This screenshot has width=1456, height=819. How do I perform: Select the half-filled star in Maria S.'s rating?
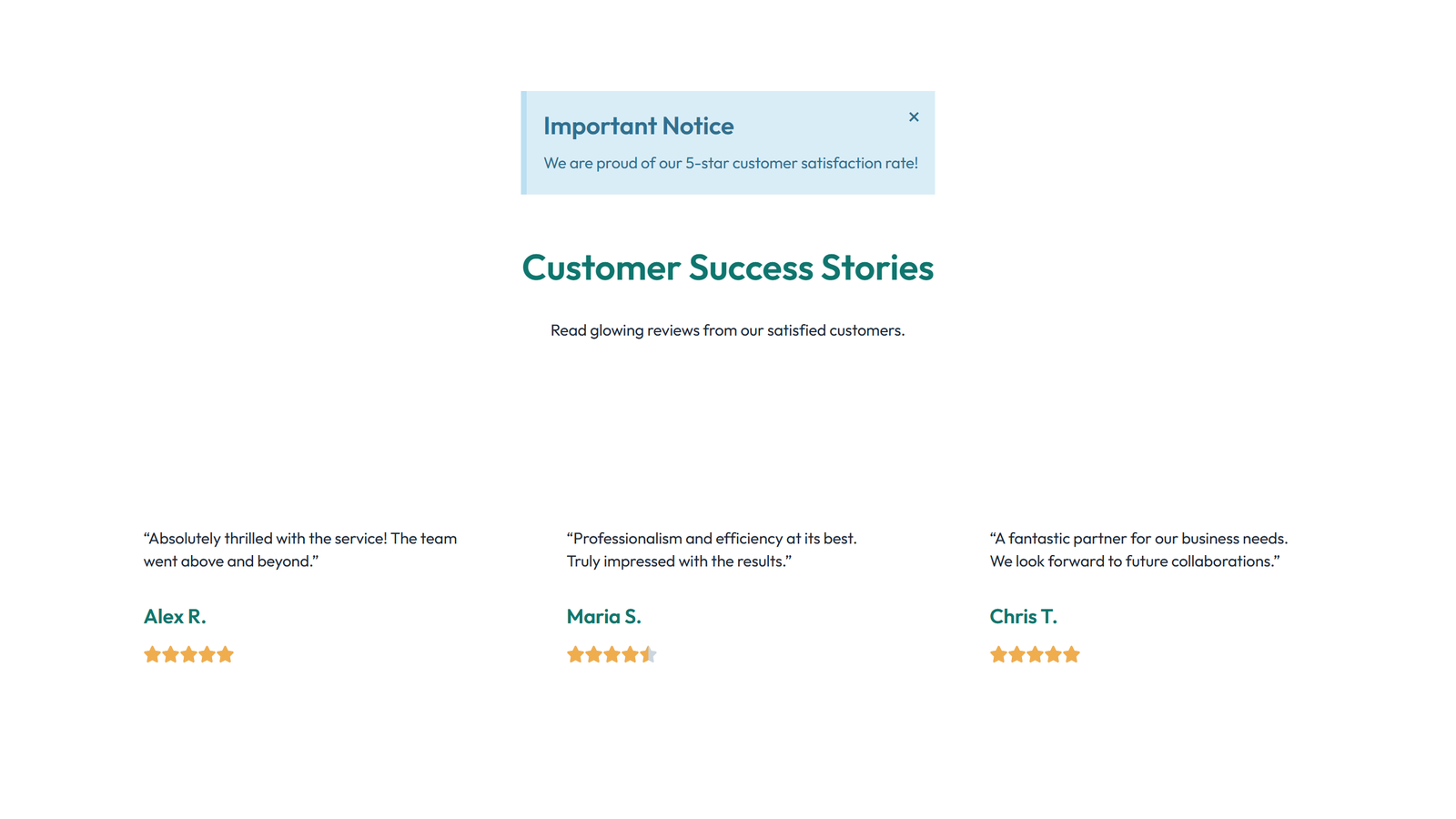pos(648,654)
